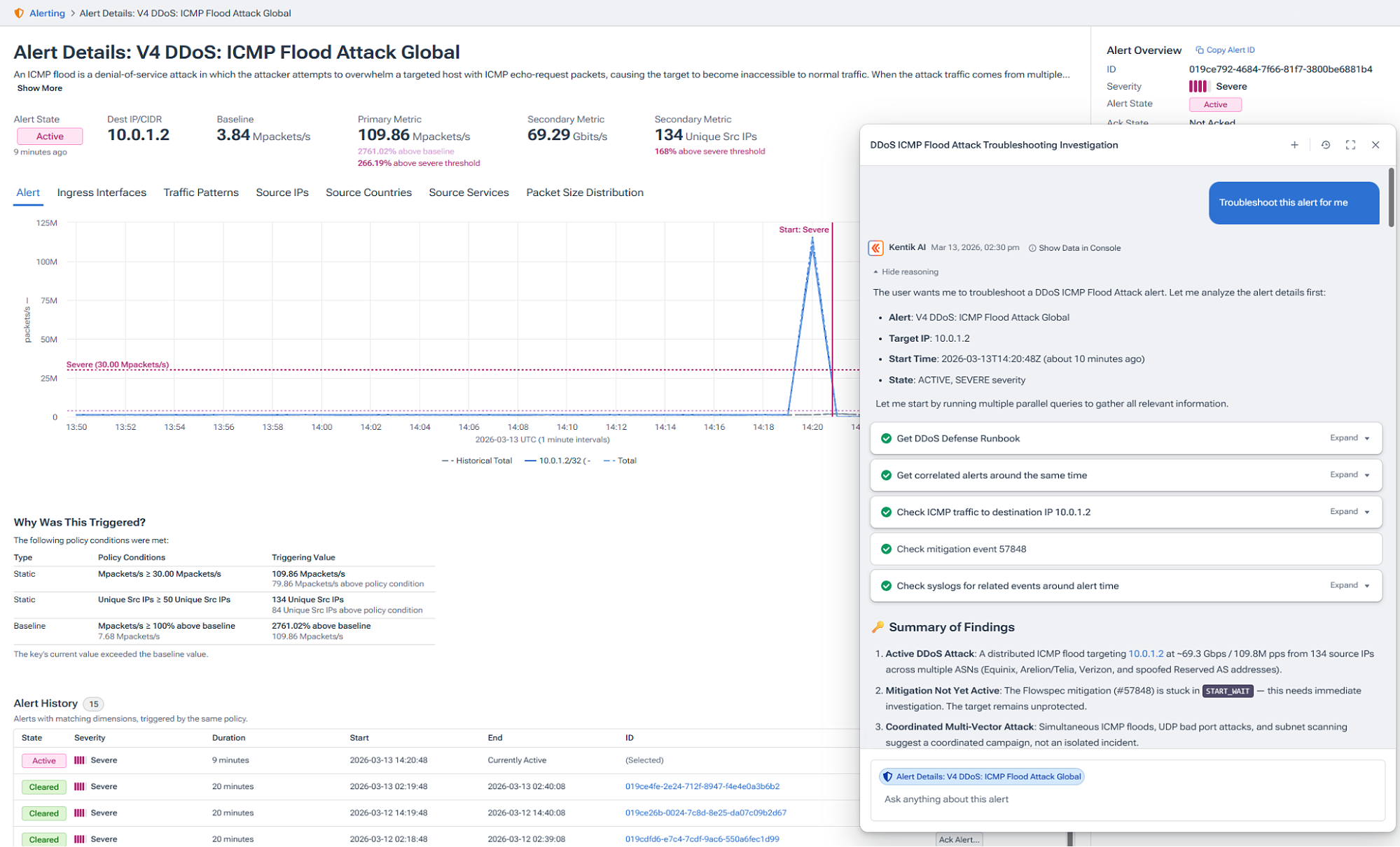Expand syslogs check for related events
The width and height of the screenshot is (1400, 847).
click(1347, 586)
